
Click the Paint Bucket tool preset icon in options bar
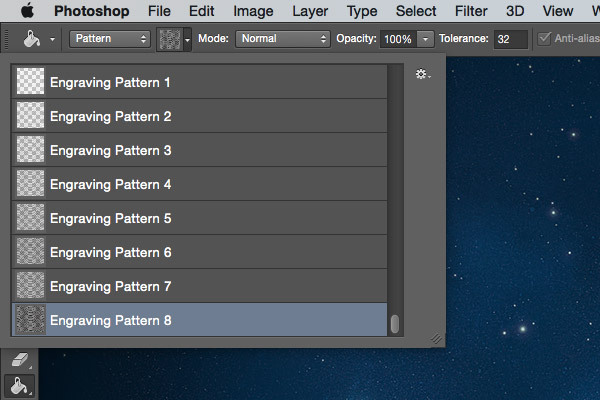(x=32, y=39)
